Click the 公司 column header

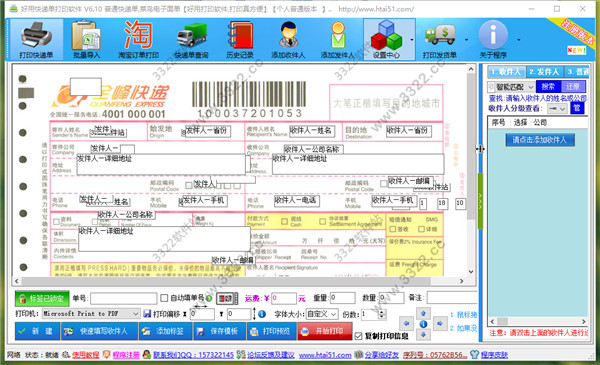pos(540,122)
